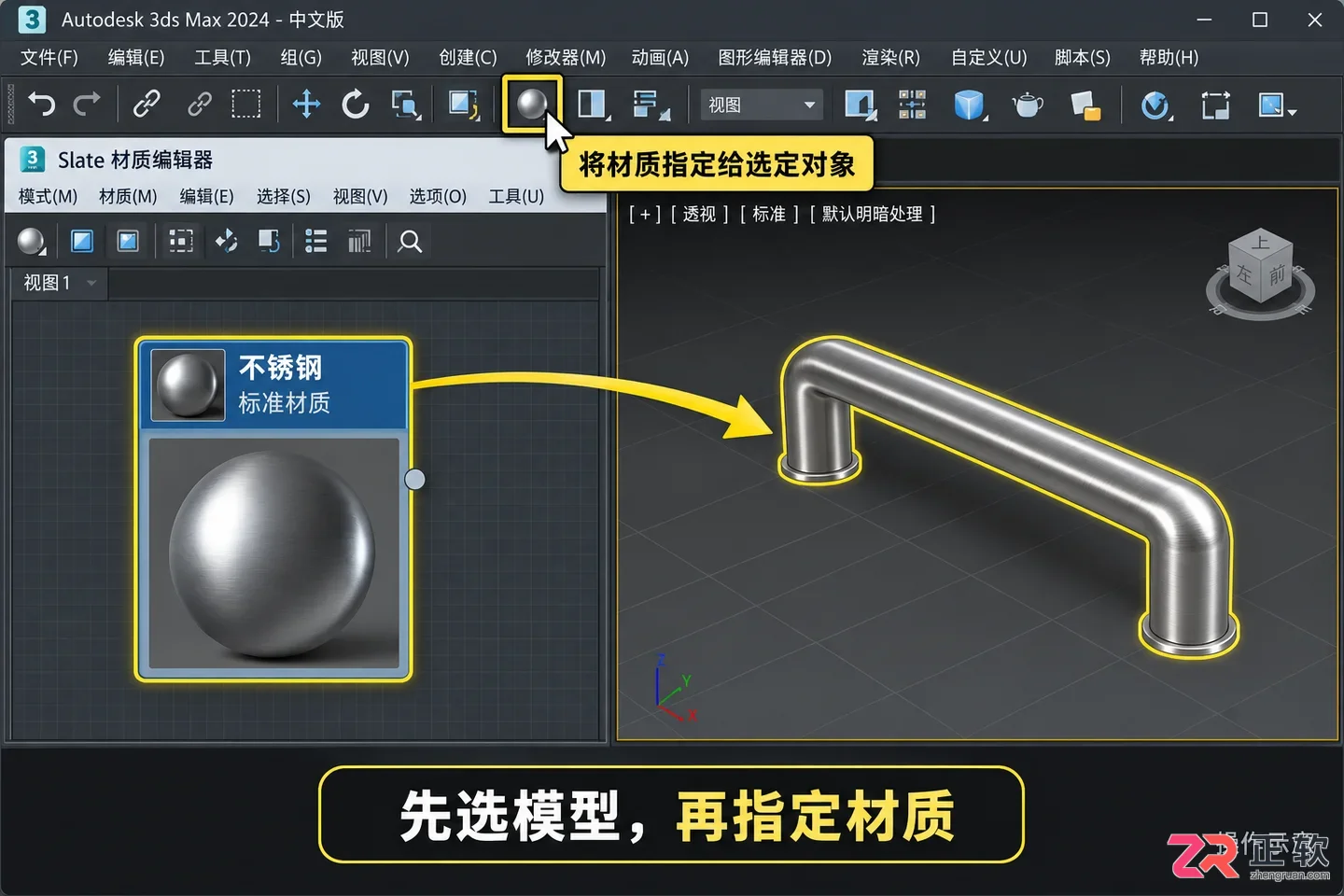
Task: Click the Slate layout-all list icon
Action: coord(316,242)
